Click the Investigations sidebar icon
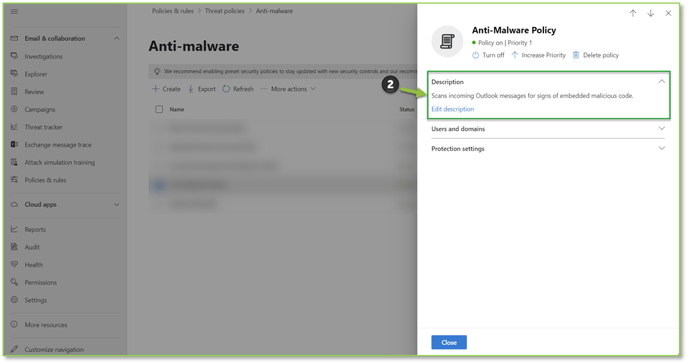Screen dimensions: 688x364 (x=14, y=56)
